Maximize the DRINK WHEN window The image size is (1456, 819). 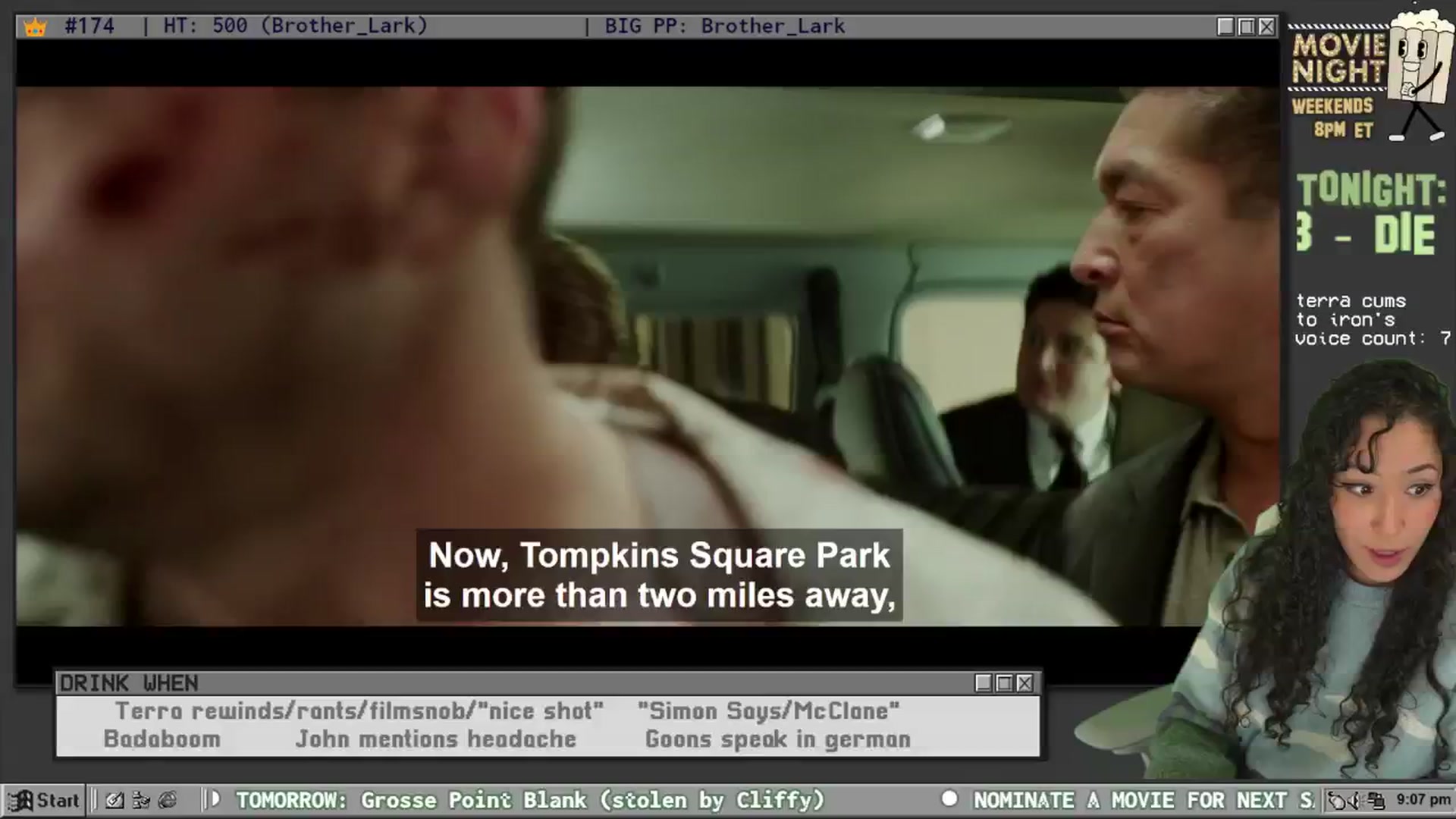click(1004, 683)
